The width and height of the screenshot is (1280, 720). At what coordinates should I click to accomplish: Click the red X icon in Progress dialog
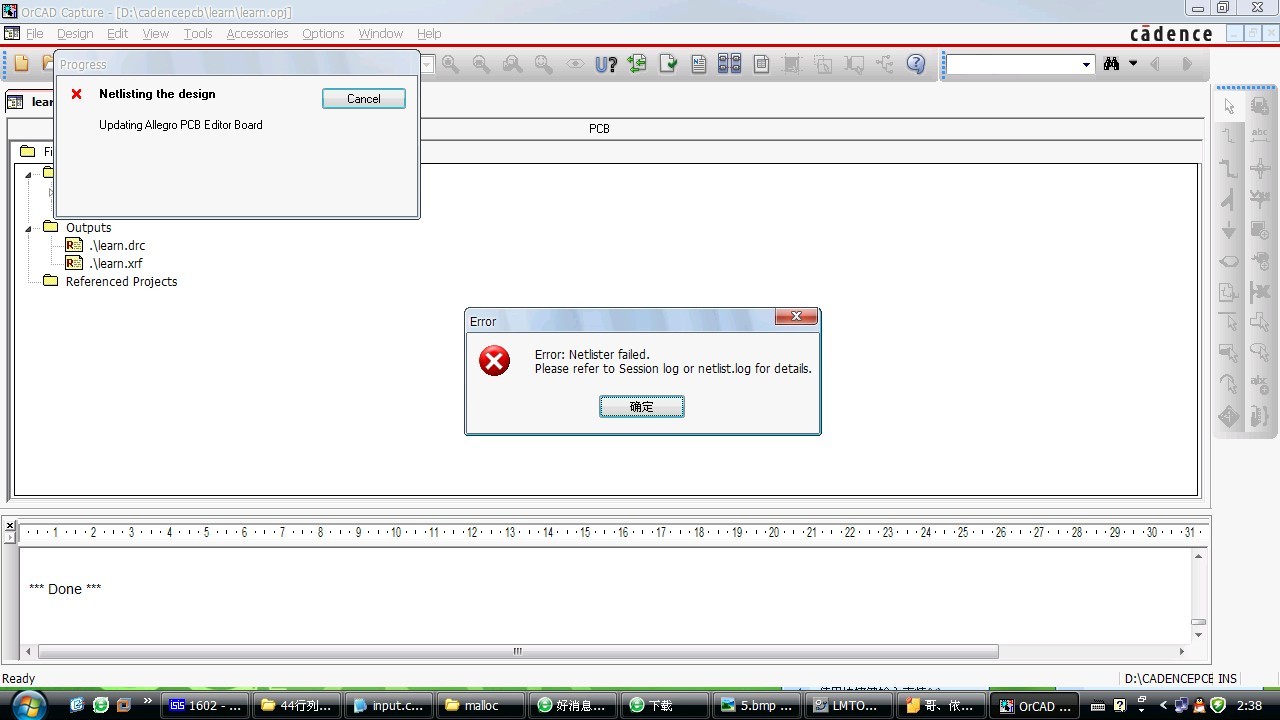76,94
